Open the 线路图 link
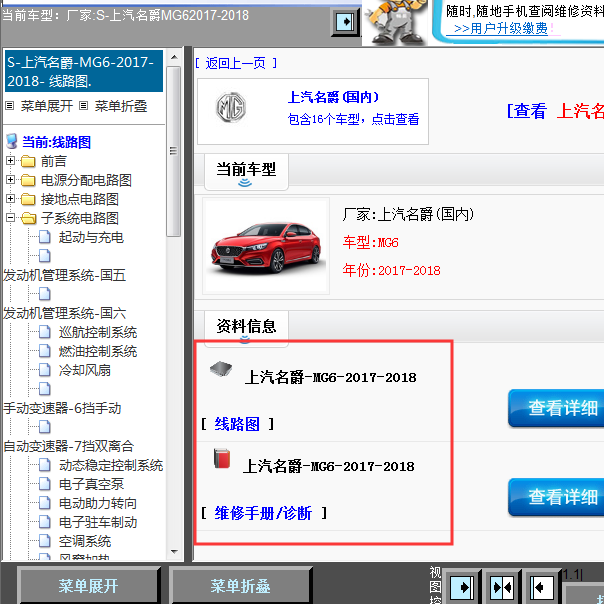The height and width of the screenshot is (604, 604). [237, 424]
